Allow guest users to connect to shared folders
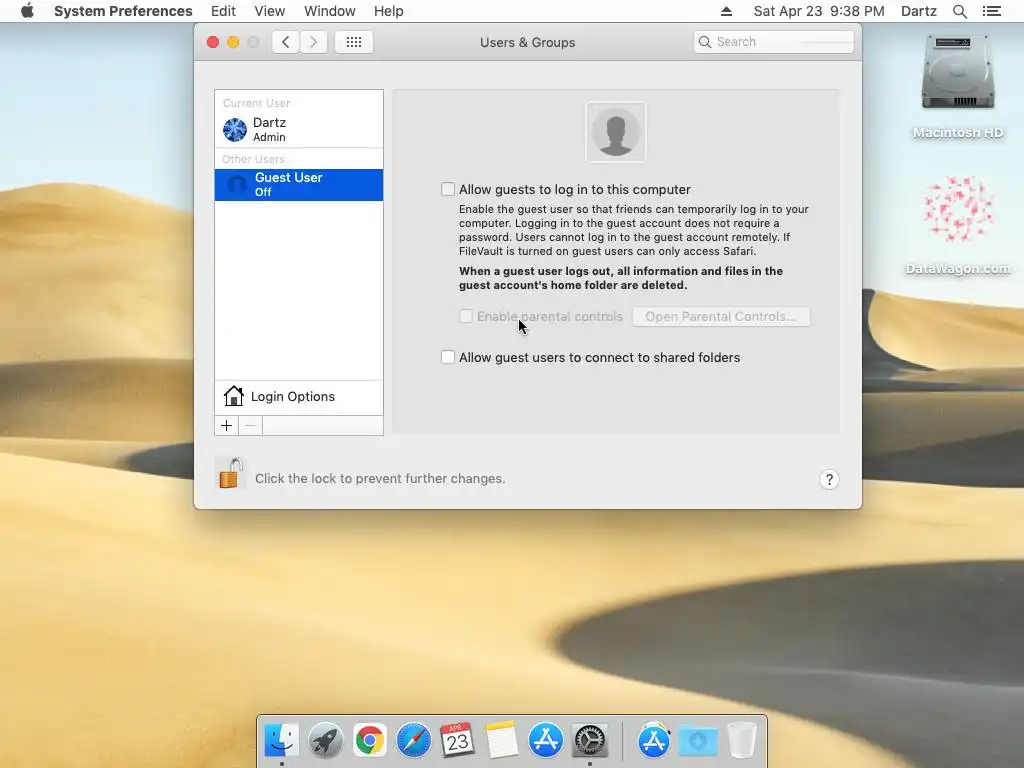The image size is (1024, 768). click(x=447, y=357)
